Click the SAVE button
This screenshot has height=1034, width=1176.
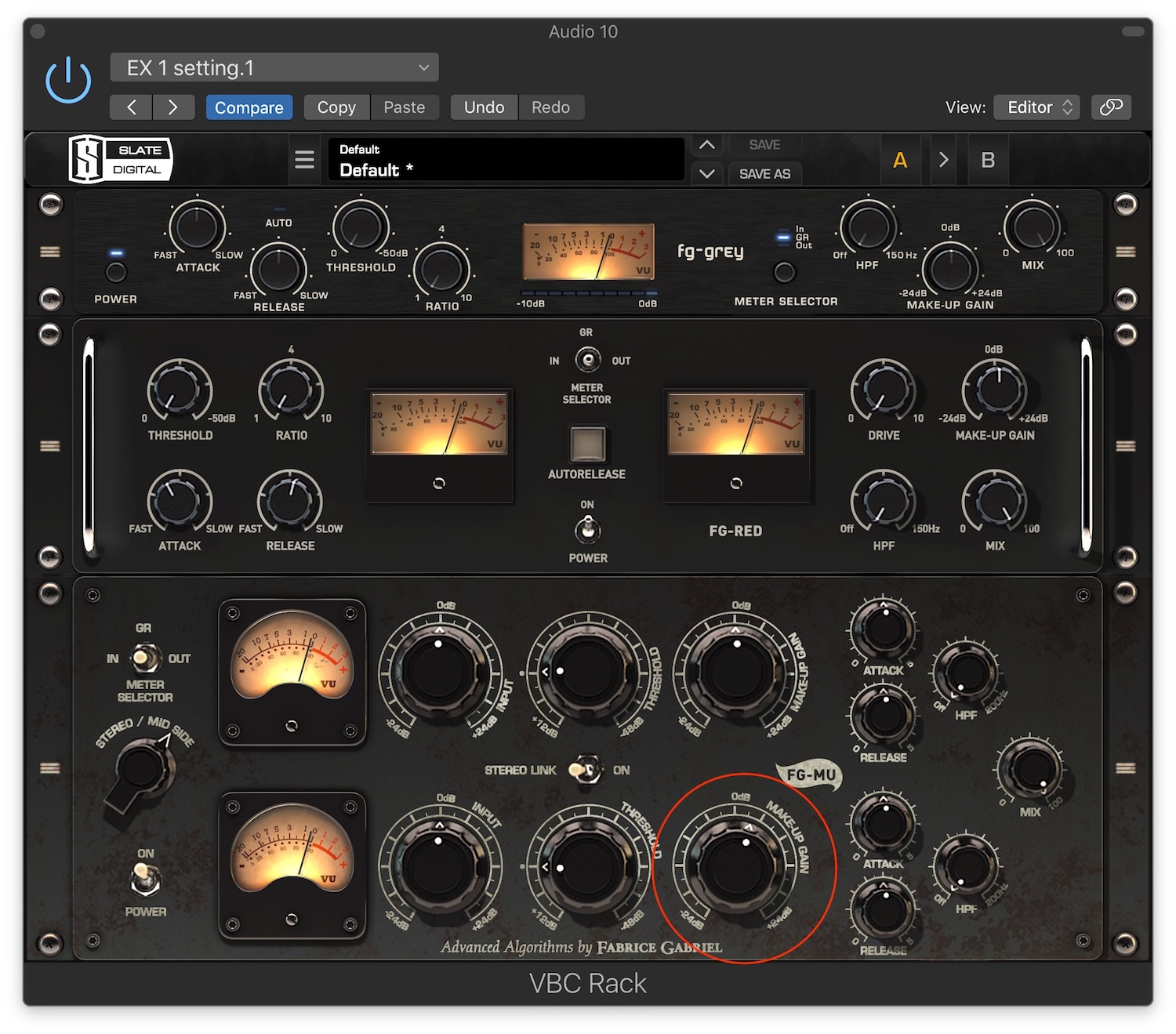point(764,145)
